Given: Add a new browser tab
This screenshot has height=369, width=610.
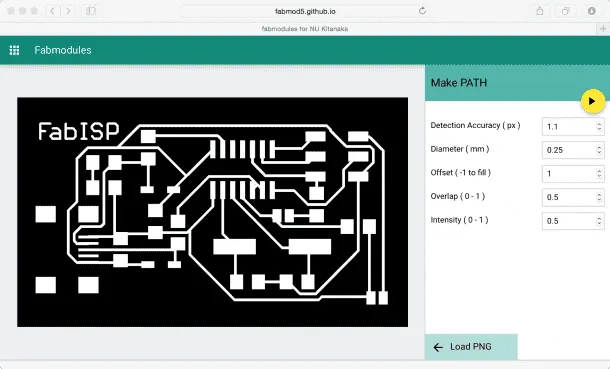Looking at the screenshot, I should click(x=603, y=29).
